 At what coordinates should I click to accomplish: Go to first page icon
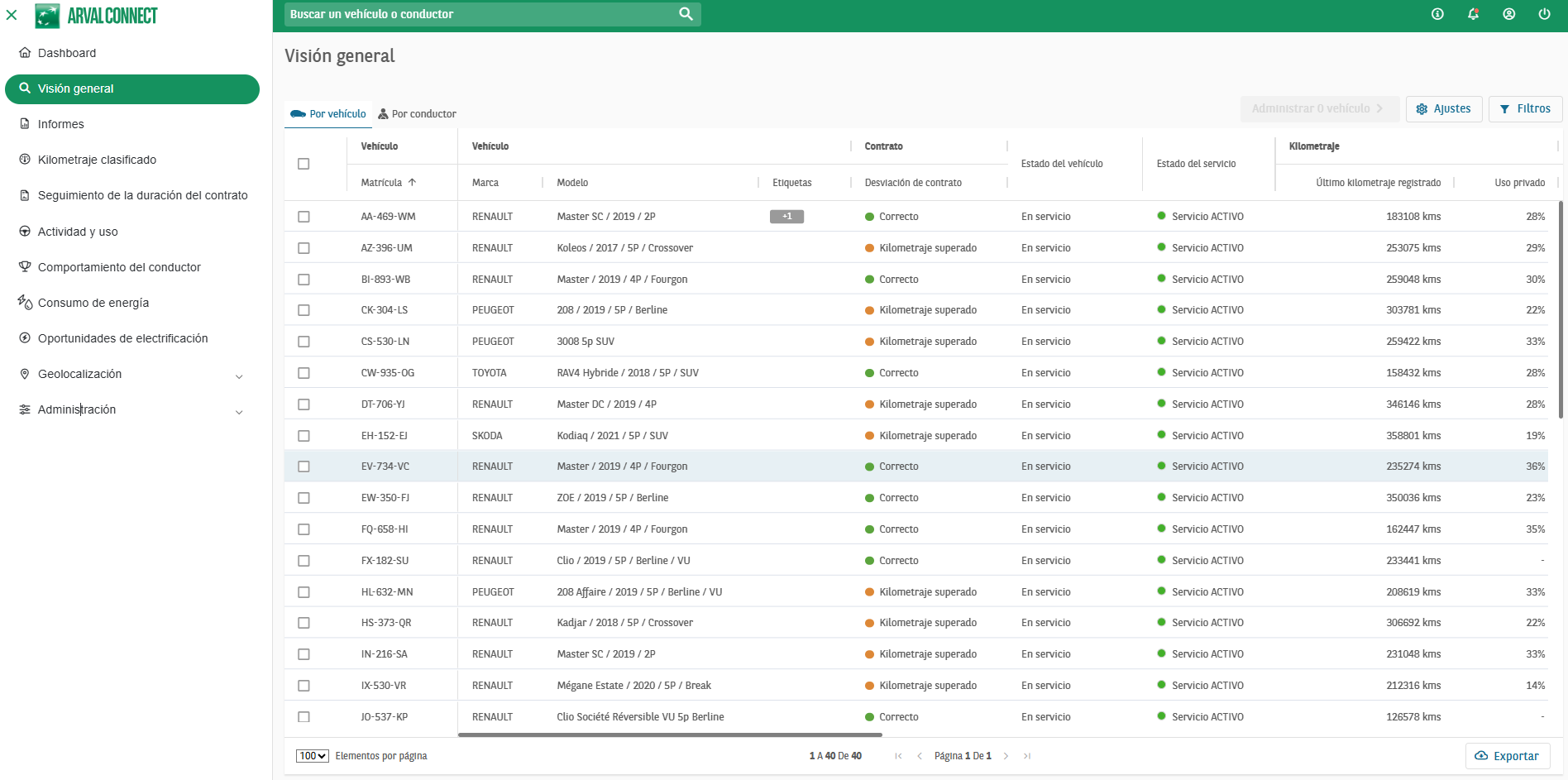pos(898,756)
